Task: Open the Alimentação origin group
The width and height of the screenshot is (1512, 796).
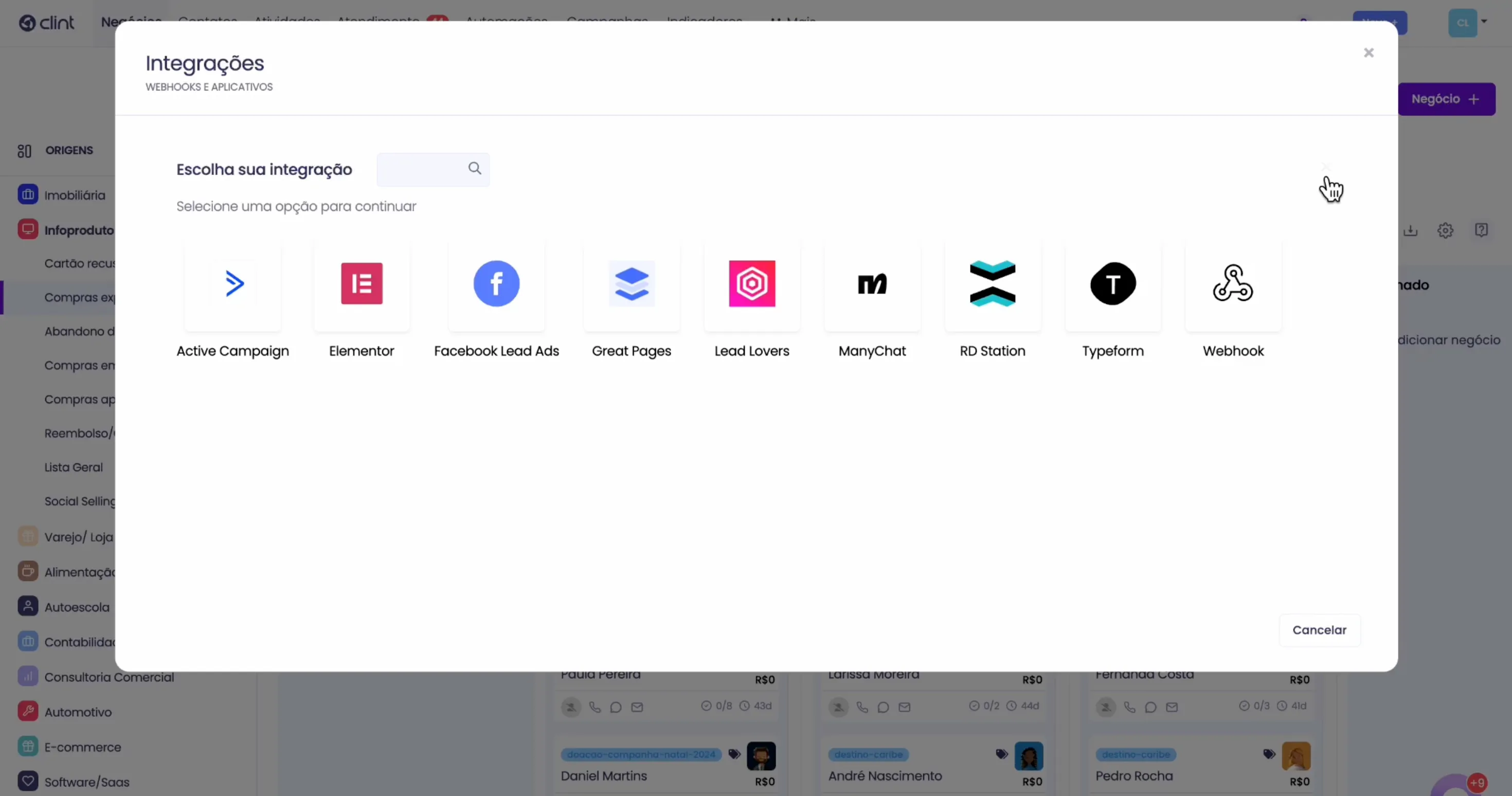Action: [66, 572]
